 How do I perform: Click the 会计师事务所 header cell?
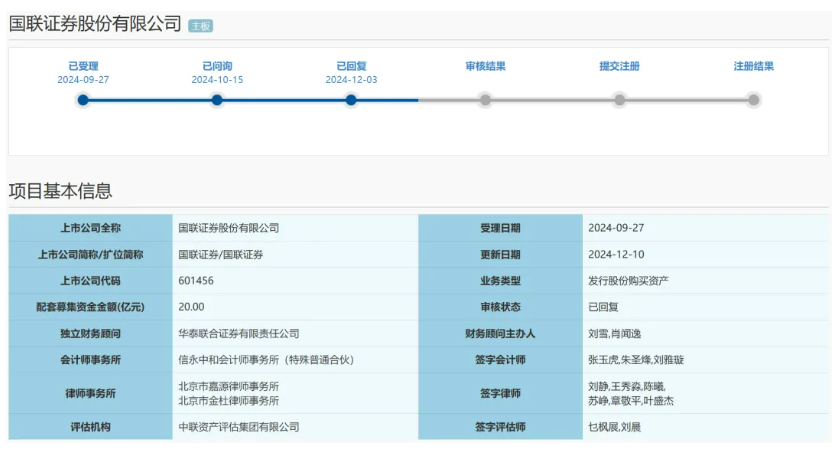[90, 359]
